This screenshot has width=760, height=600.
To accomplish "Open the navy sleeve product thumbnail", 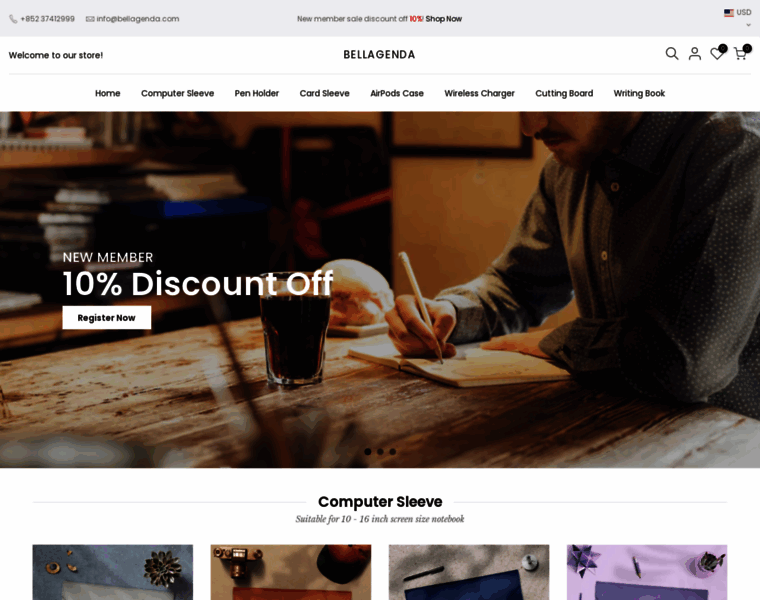I will point(469,572).
